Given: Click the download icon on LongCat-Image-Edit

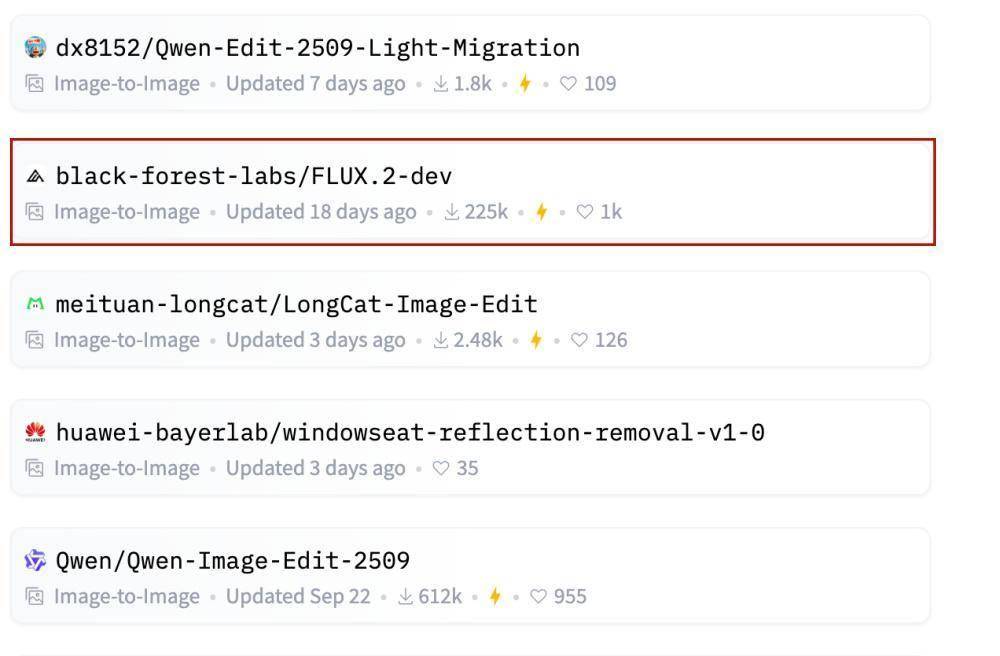Looking at the screenshot, I should pos(440,340).
